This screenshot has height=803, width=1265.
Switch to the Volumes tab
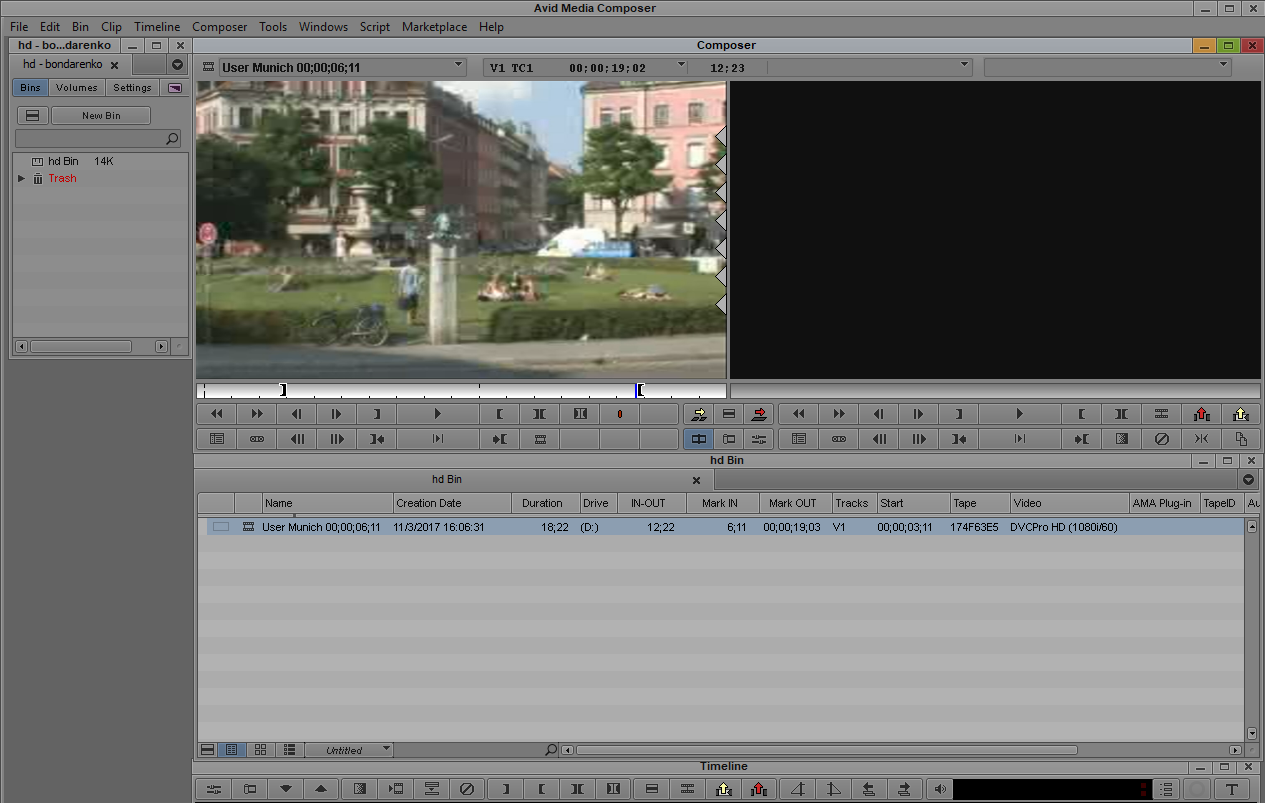click(x=77, y=88)
